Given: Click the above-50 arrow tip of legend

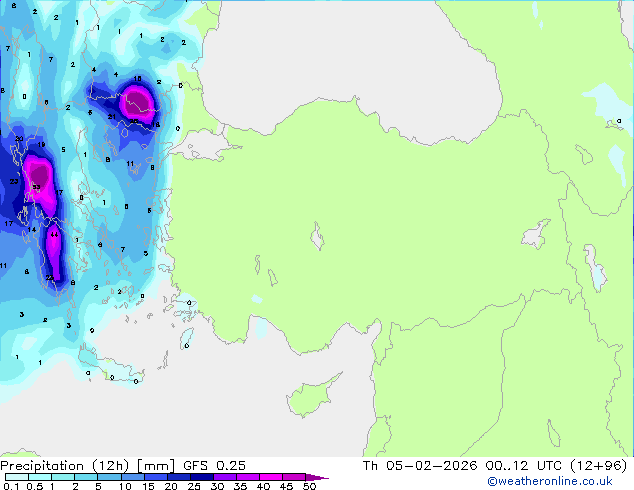Looking at the screenshot, I should (x=317, y=477).
